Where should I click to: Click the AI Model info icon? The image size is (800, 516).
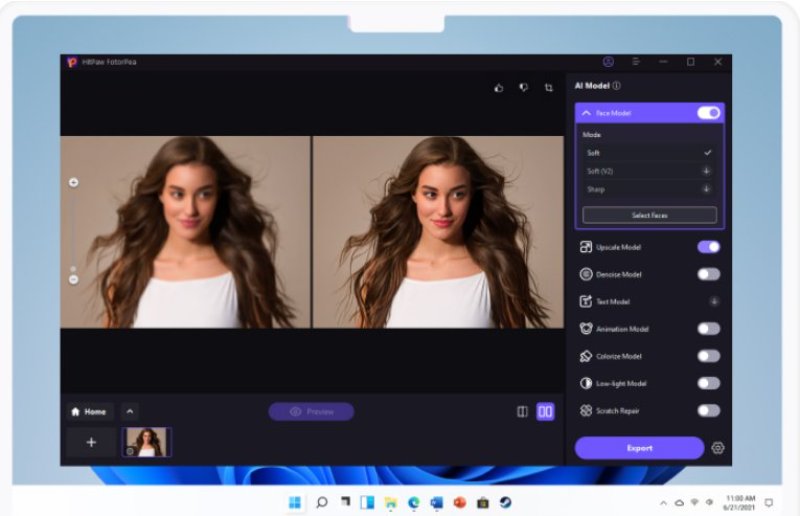pyautogui.click(x=617, y=85)
